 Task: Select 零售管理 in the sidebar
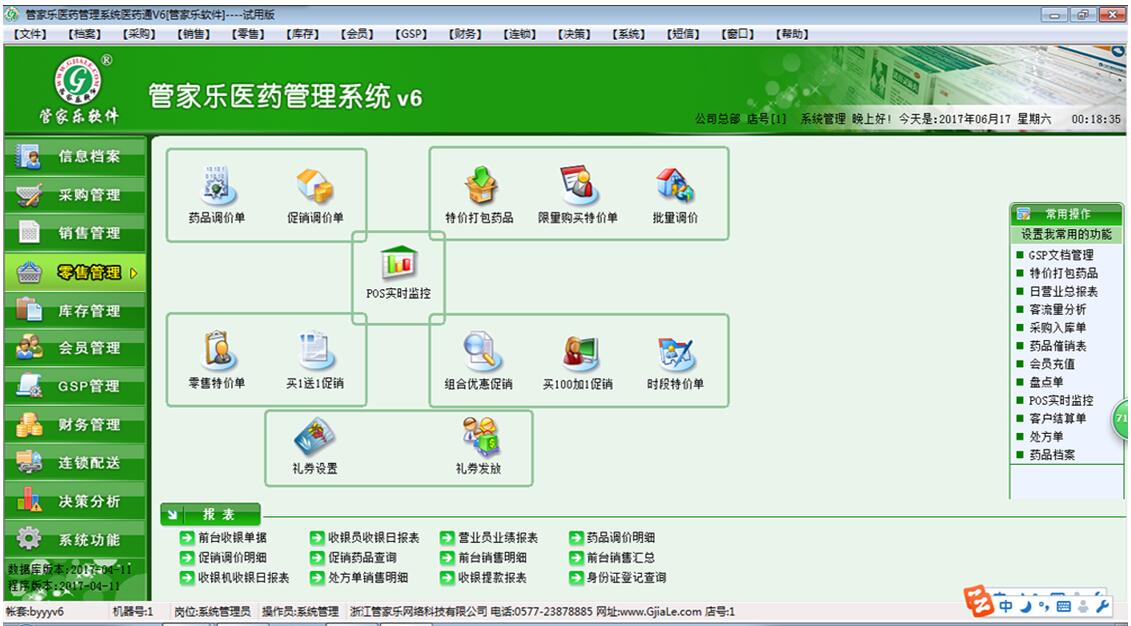click(74, 272)
